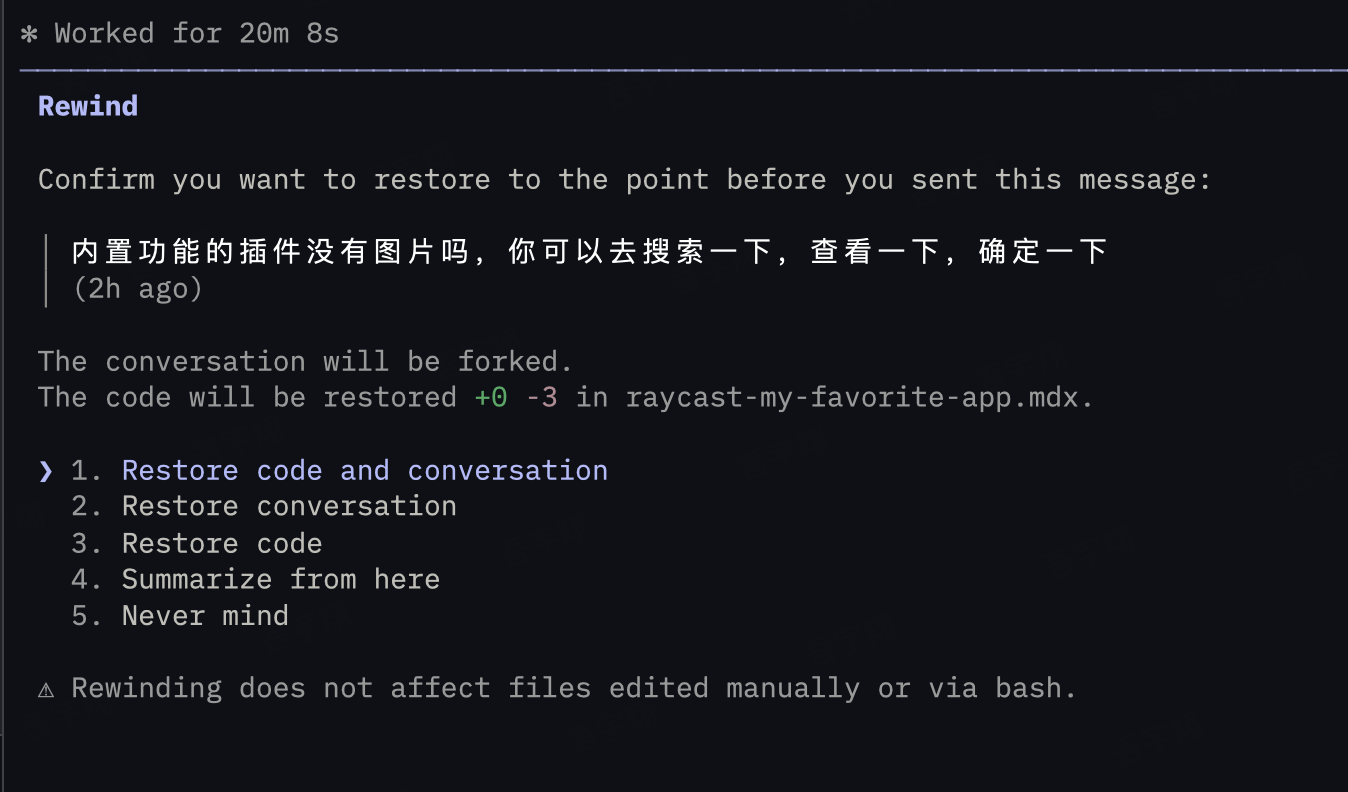Select the ❯ selection pointer arrow
This screenshot has height=792, width=1348.
pyautogui.click(x=44, y=470)
